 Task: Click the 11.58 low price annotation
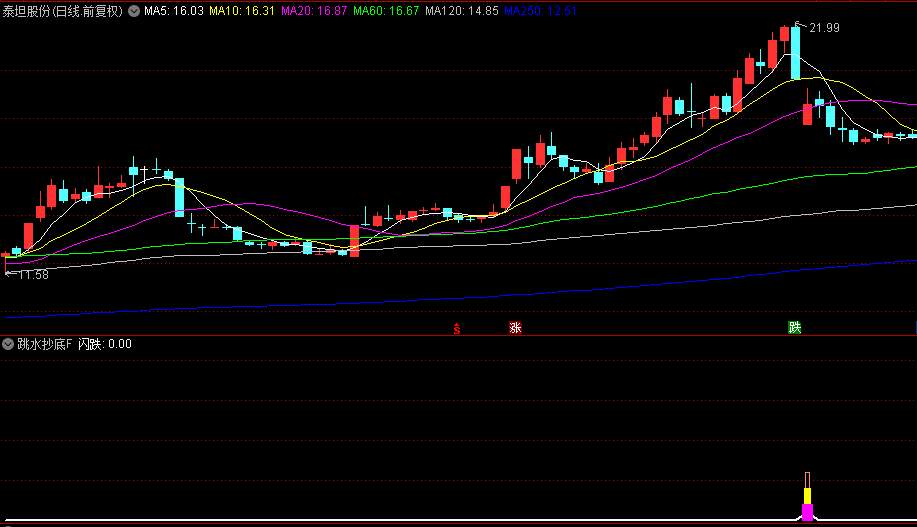point(33,274)
